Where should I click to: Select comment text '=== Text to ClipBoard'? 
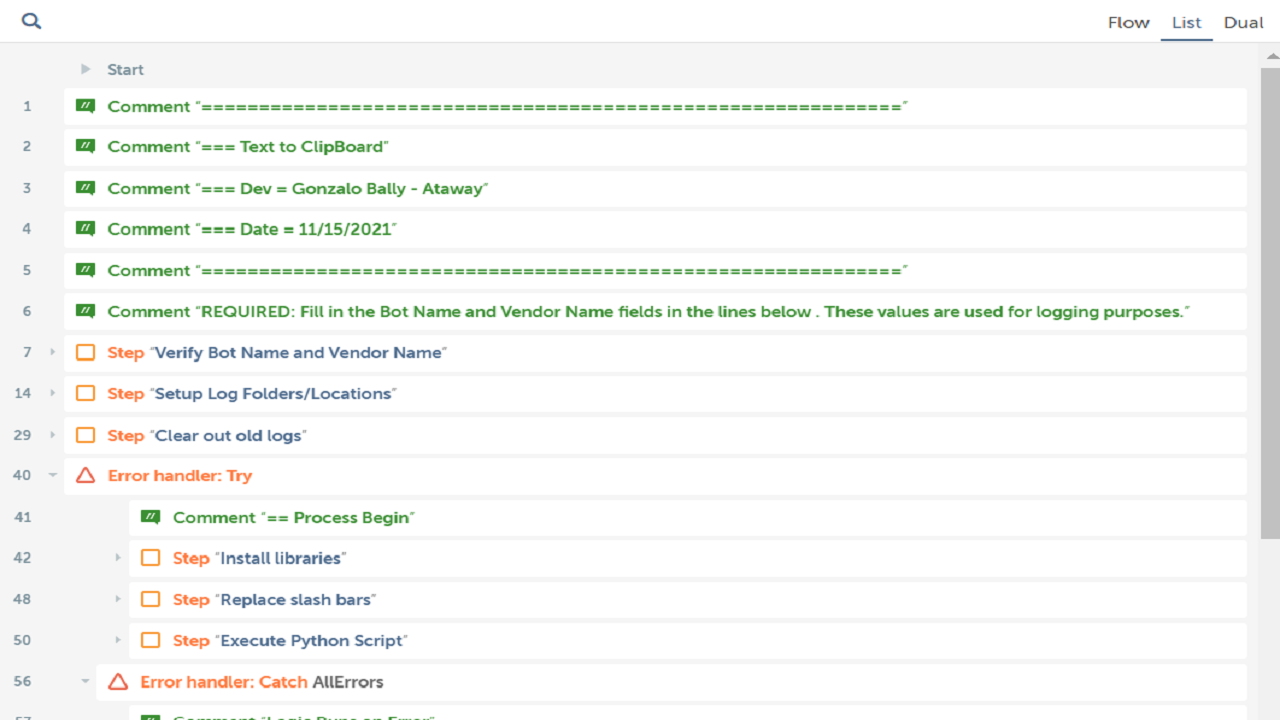point(292,147)
